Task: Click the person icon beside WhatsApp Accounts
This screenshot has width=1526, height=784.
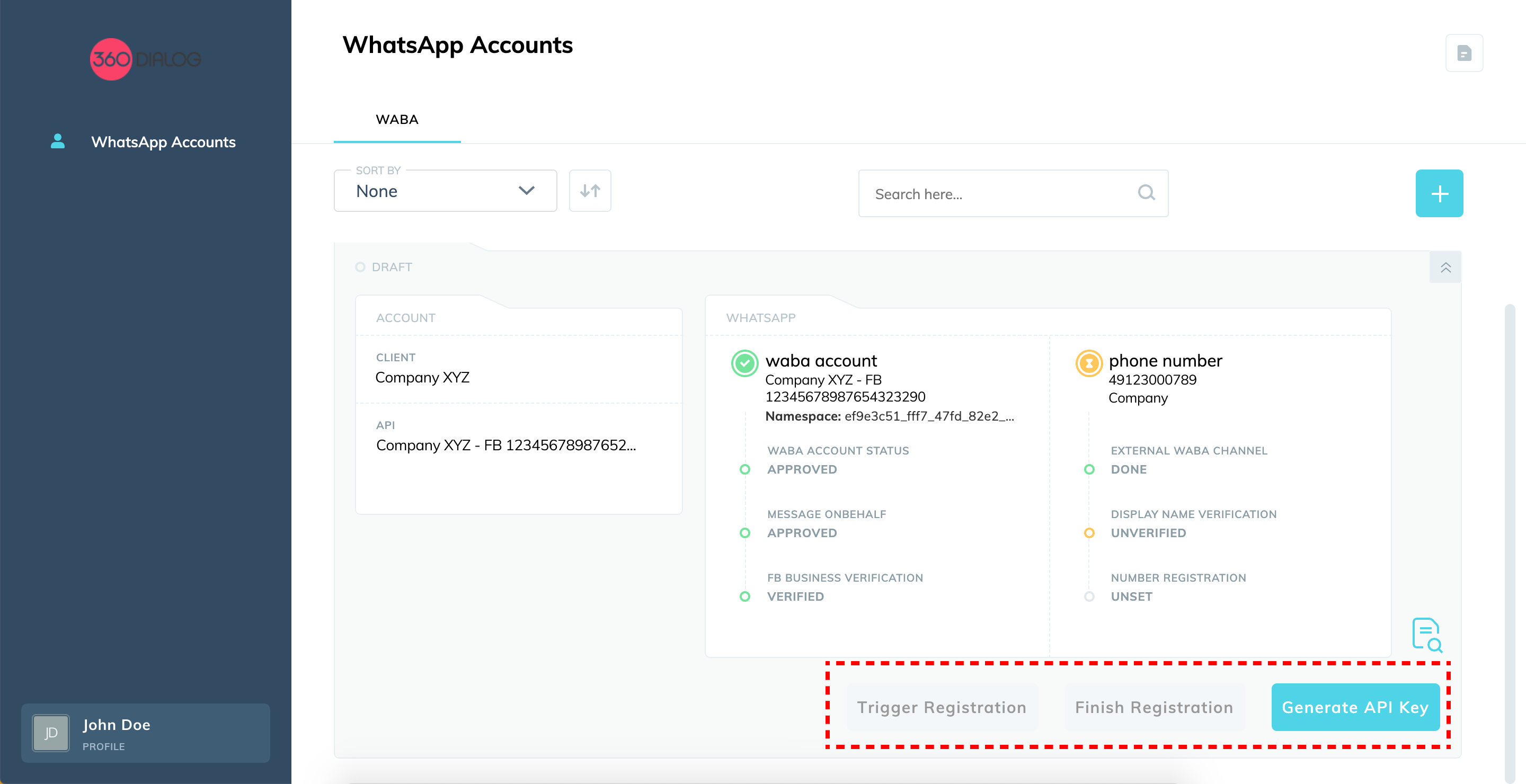Action: [57, 141]
